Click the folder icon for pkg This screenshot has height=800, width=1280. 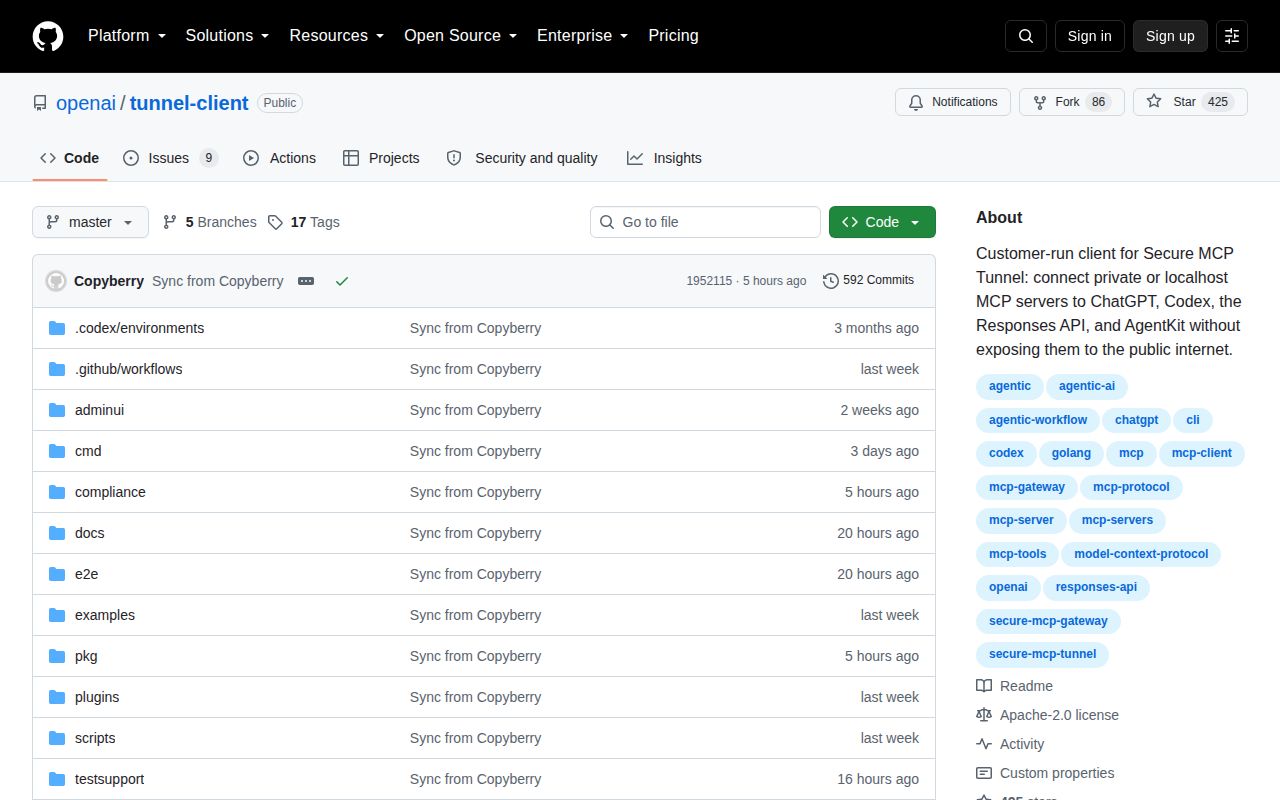pyautogui.click(x=57, y=656)
